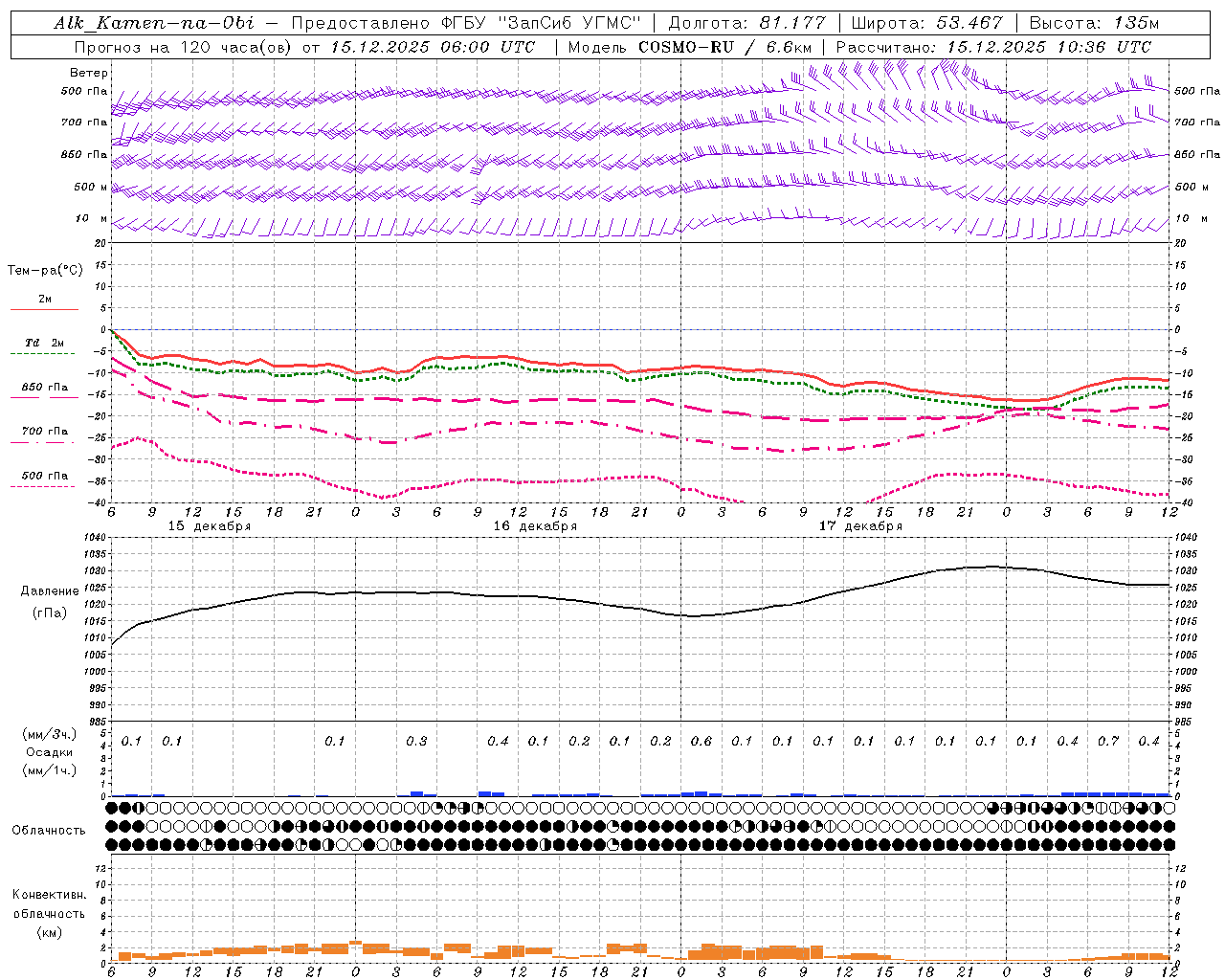The height and width of the screenshot is (980, 1225).
Task: Click the 16 декабря date label
Action: [x=535, y=526]
